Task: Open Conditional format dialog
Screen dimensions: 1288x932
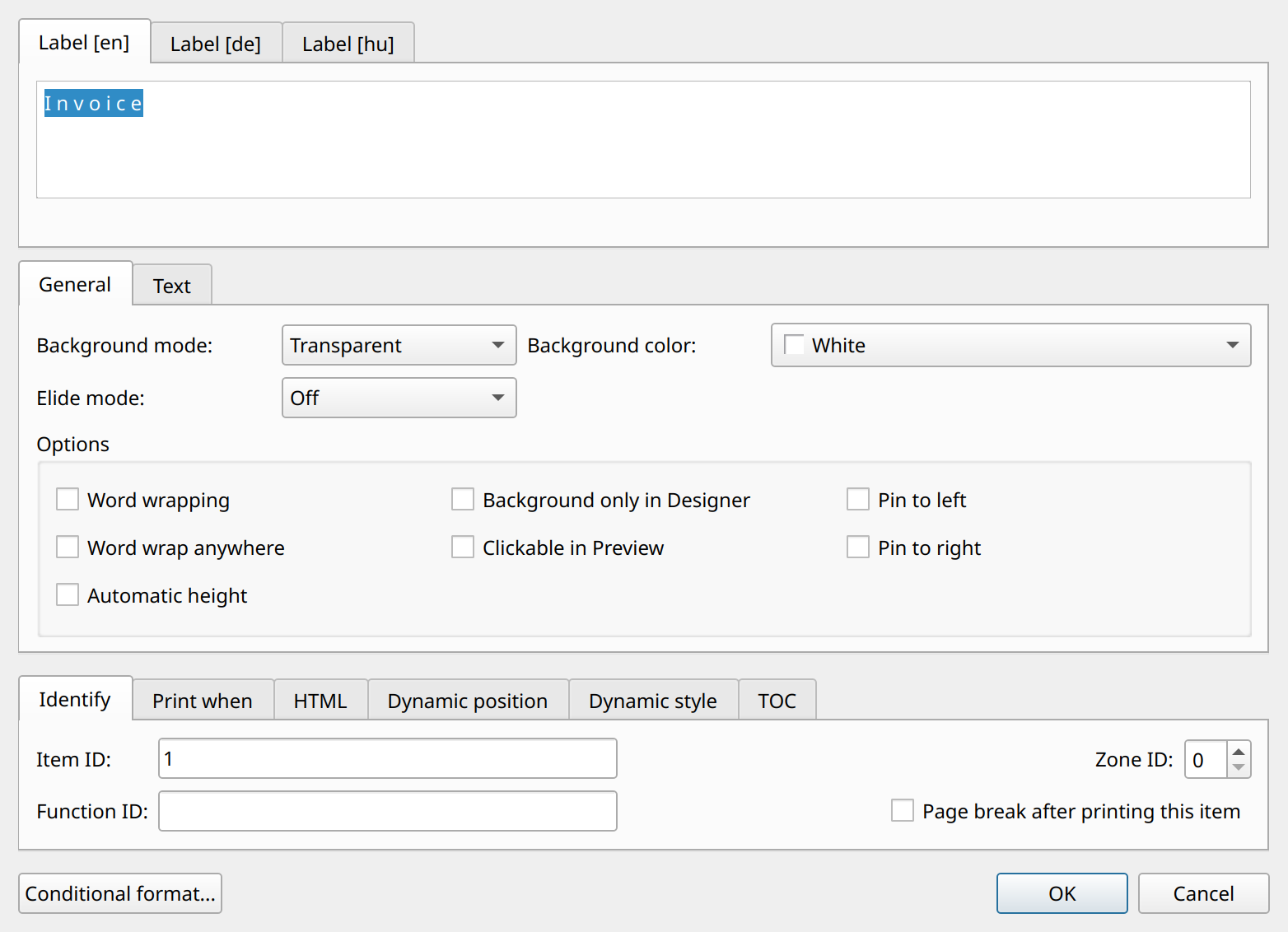Action: tap(120, 893)
